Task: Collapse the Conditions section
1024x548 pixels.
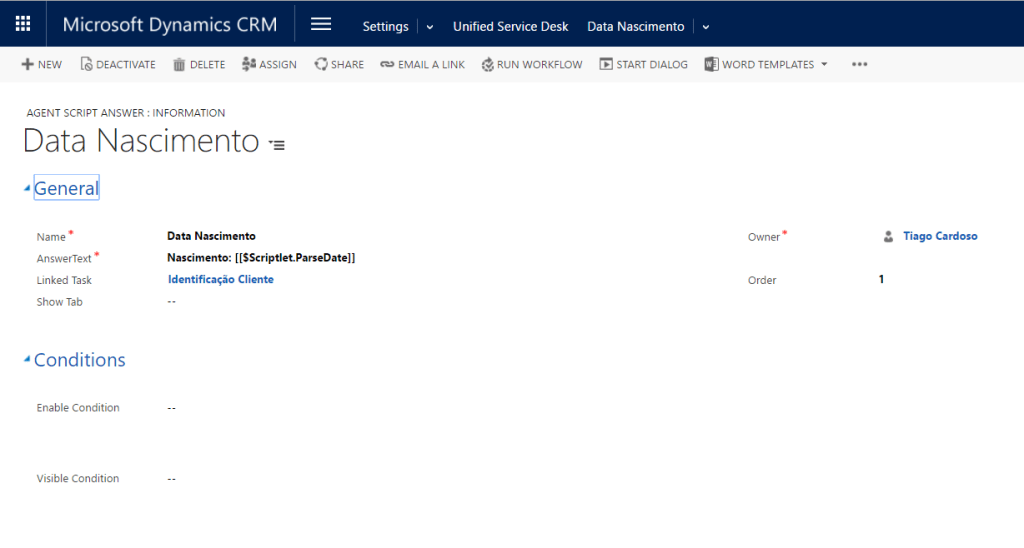Action: [x=28, y=360]
